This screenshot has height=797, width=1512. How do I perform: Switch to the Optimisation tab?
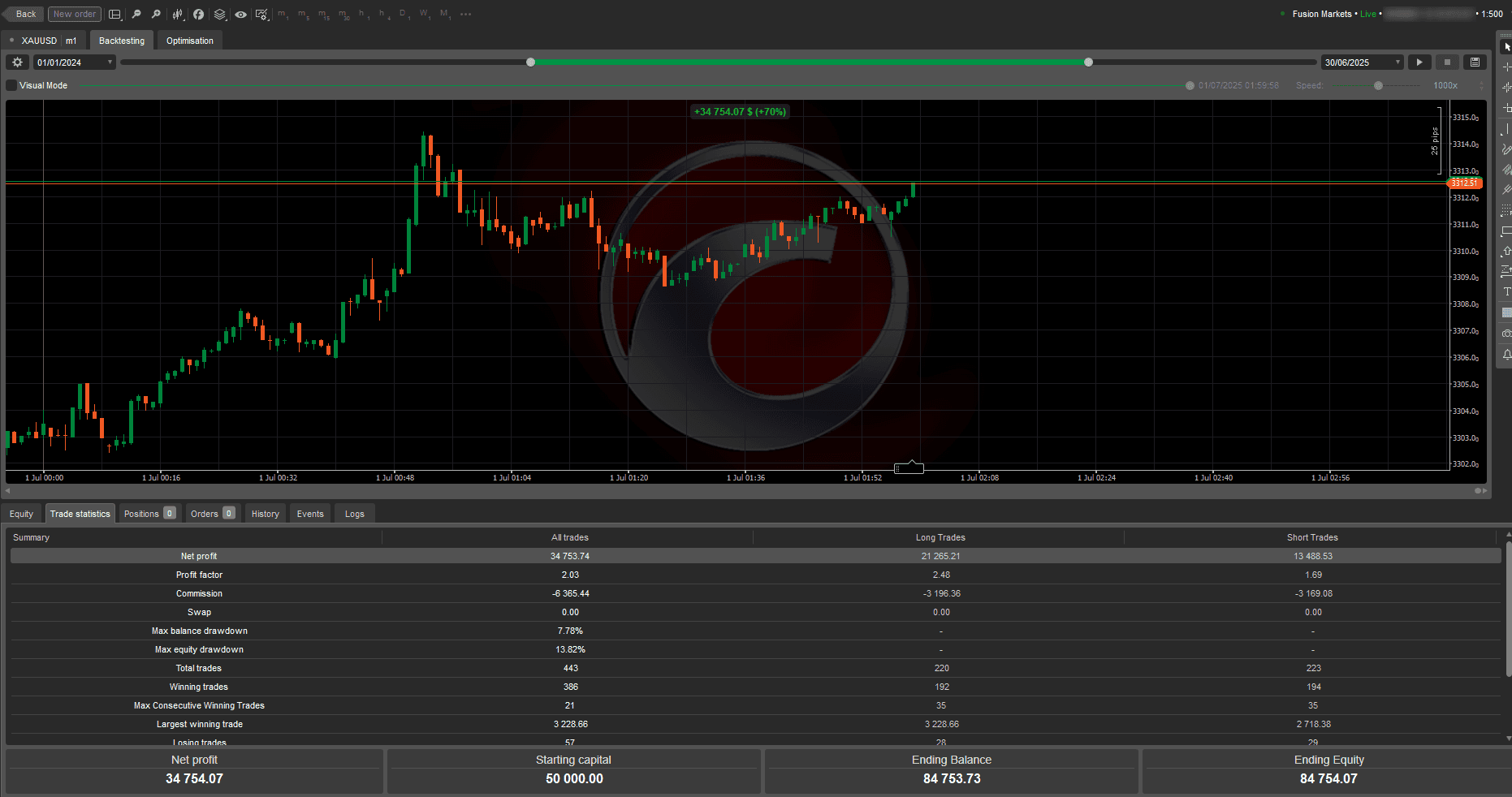point(189,40)
